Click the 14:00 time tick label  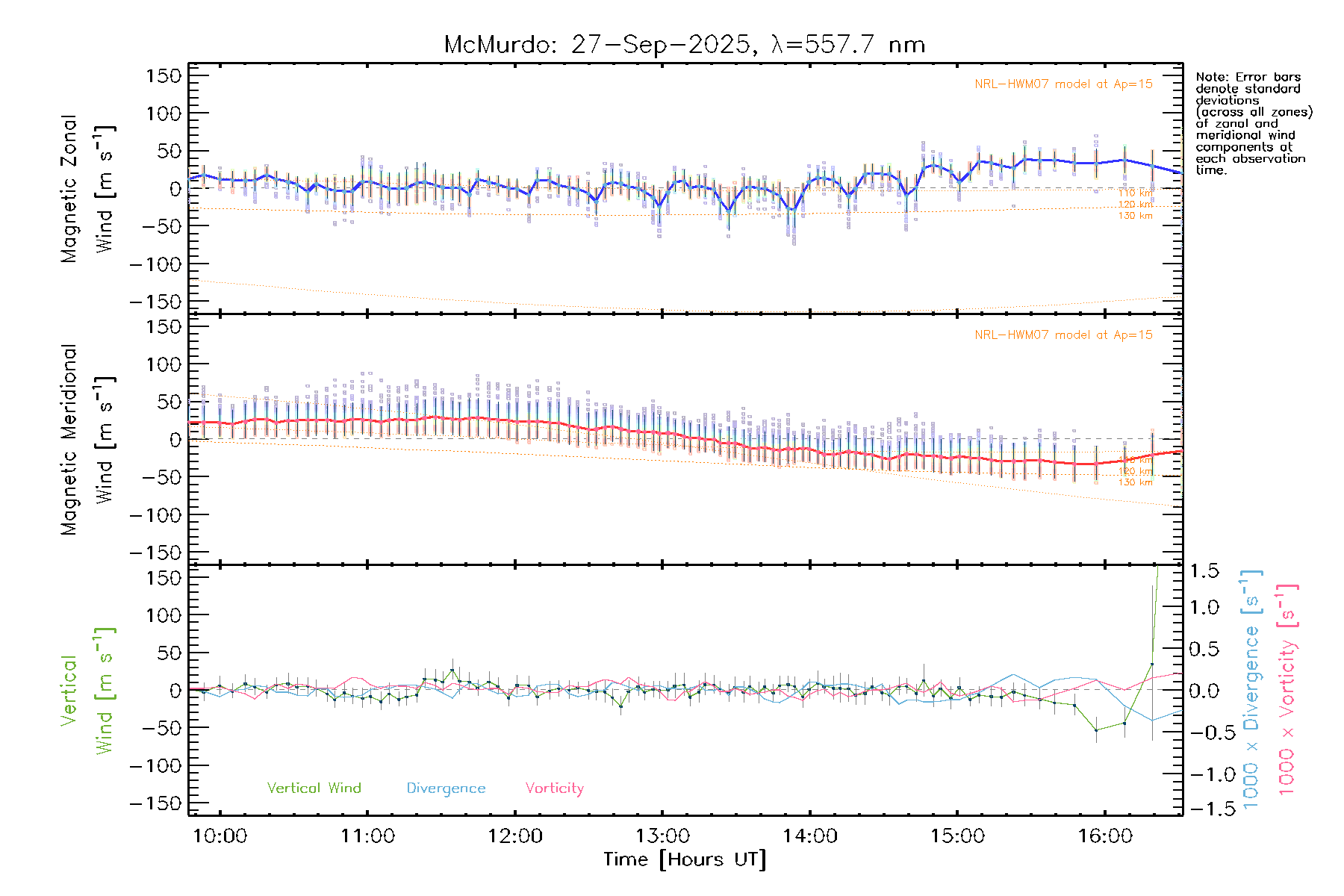[x=810, y=836]
